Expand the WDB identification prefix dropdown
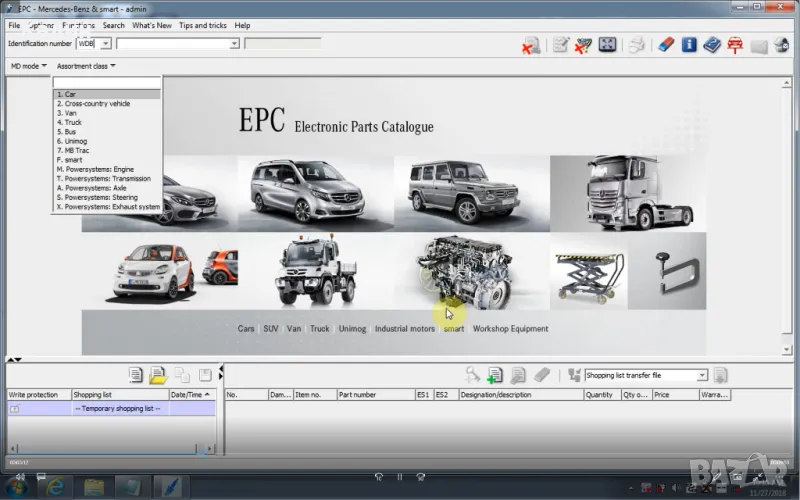Image resolution: width=800 pixels, height=500 pixels. pyautogui.click(x=105, y=44)
